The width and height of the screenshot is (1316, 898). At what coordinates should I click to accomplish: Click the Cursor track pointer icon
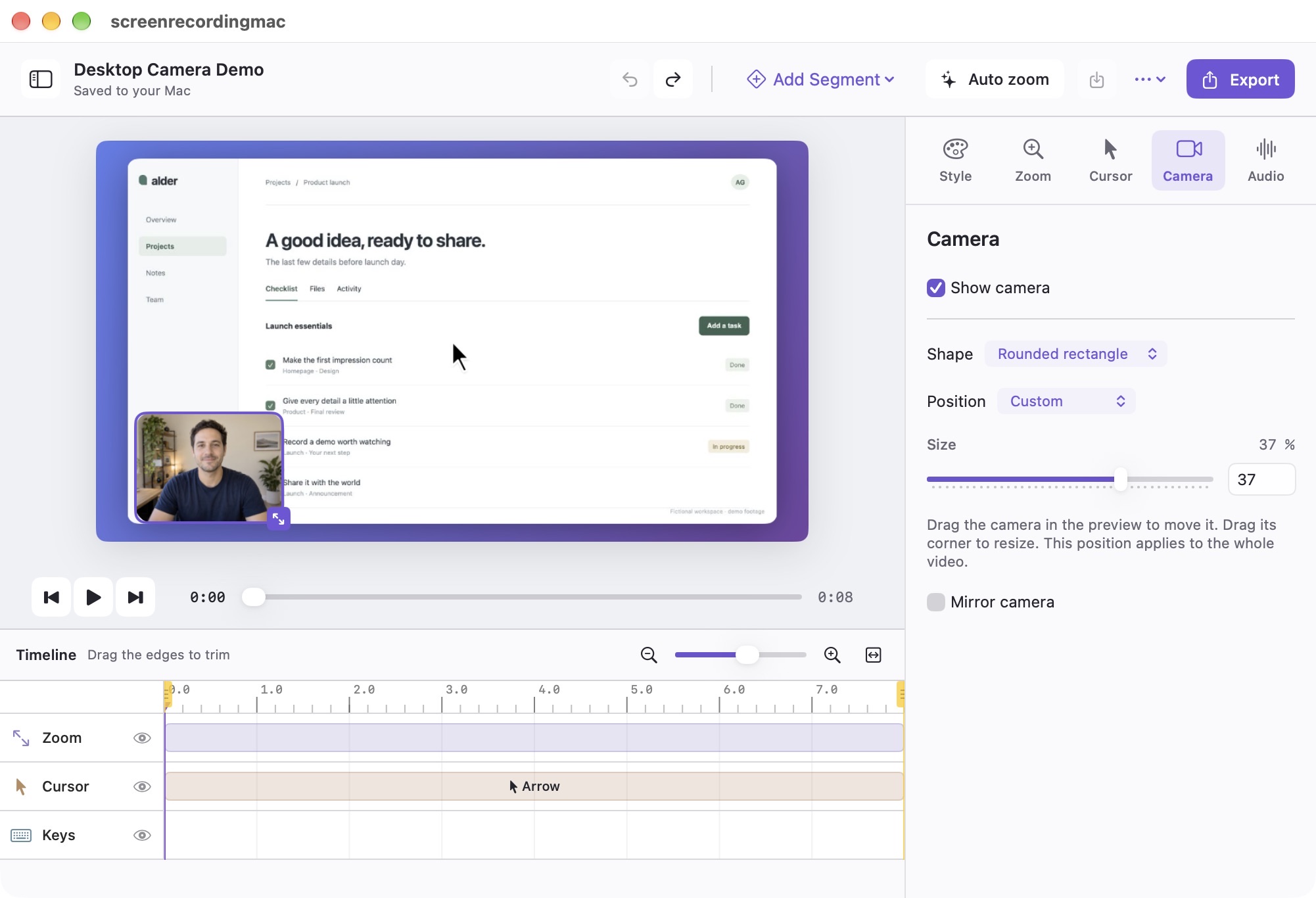[21, 786]
